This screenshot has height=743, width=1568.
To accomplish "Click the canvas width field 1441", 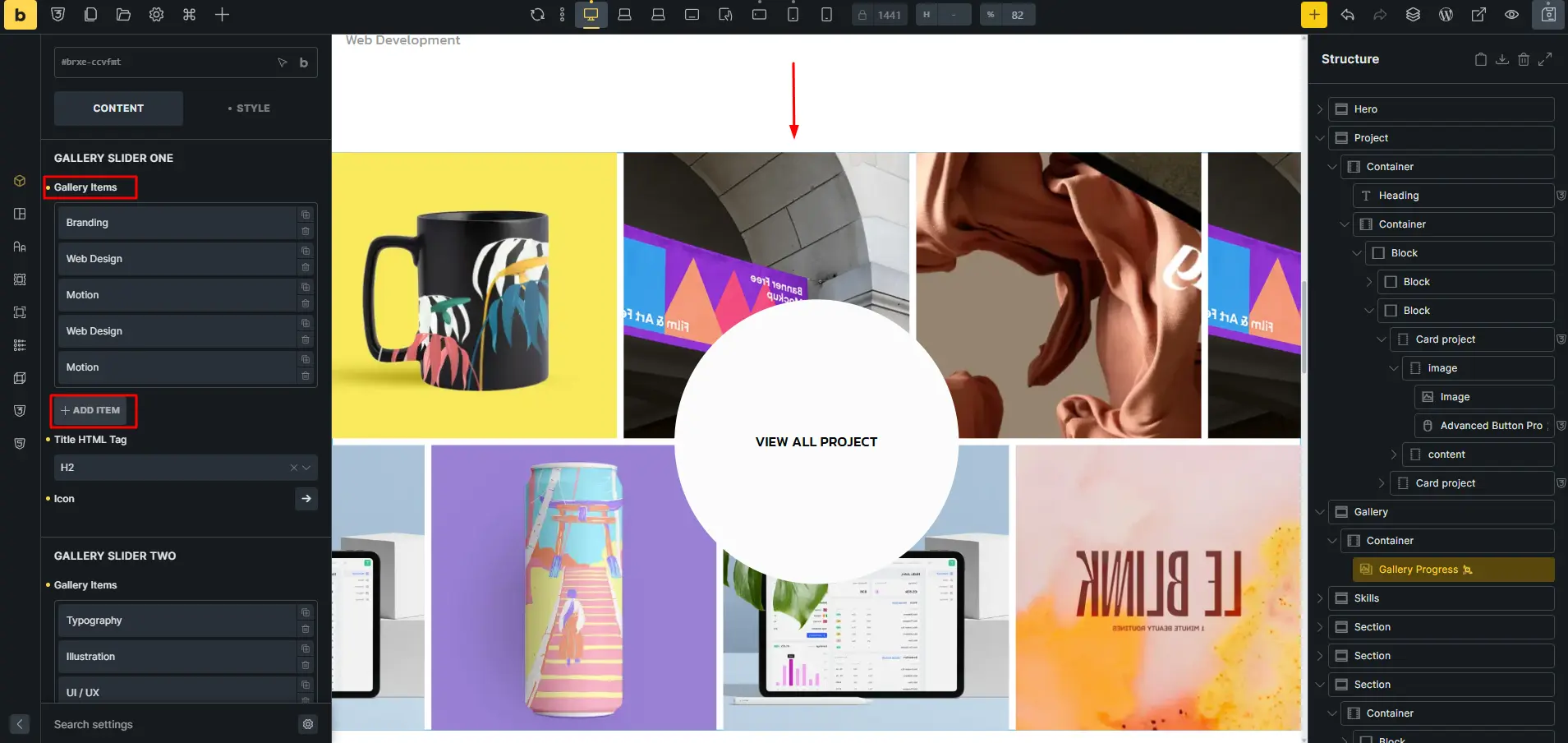I will 889,15.
